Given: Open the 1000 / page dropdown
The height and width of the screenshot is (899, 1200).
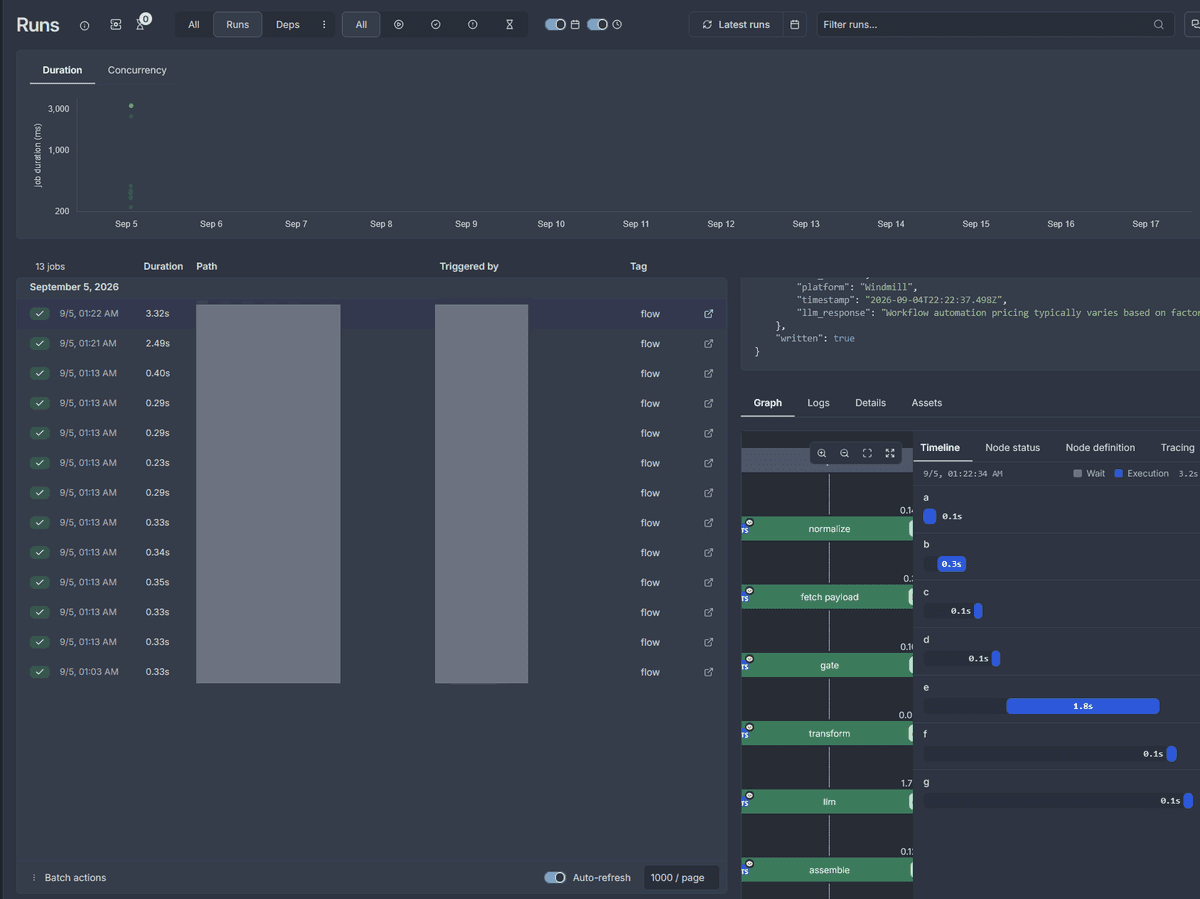Looking at the screenshot, I should (680, 878).
